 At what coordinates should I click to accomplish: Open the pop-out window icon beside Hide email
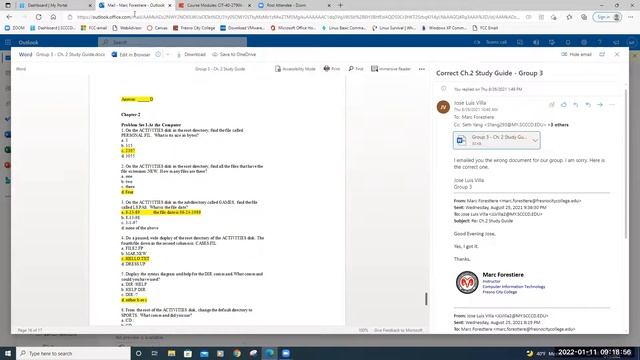602,54
